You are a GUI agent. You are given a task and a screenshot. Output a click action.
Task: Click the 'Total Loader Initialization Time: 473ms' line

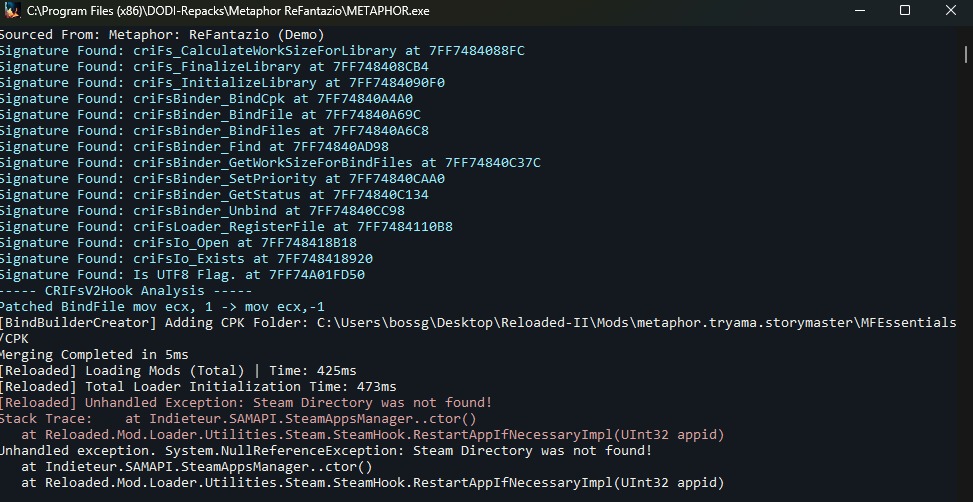click(x=198, y=387)
